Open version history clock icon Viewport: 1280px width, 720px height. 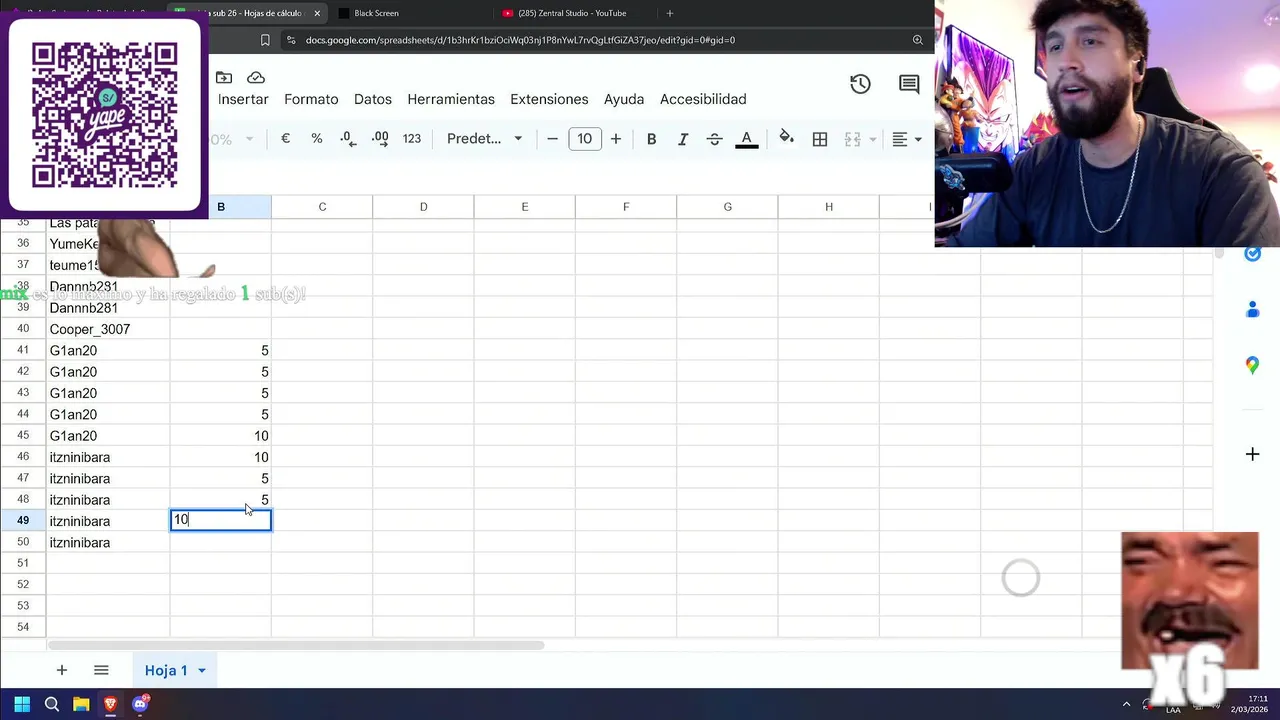(860, 84)
